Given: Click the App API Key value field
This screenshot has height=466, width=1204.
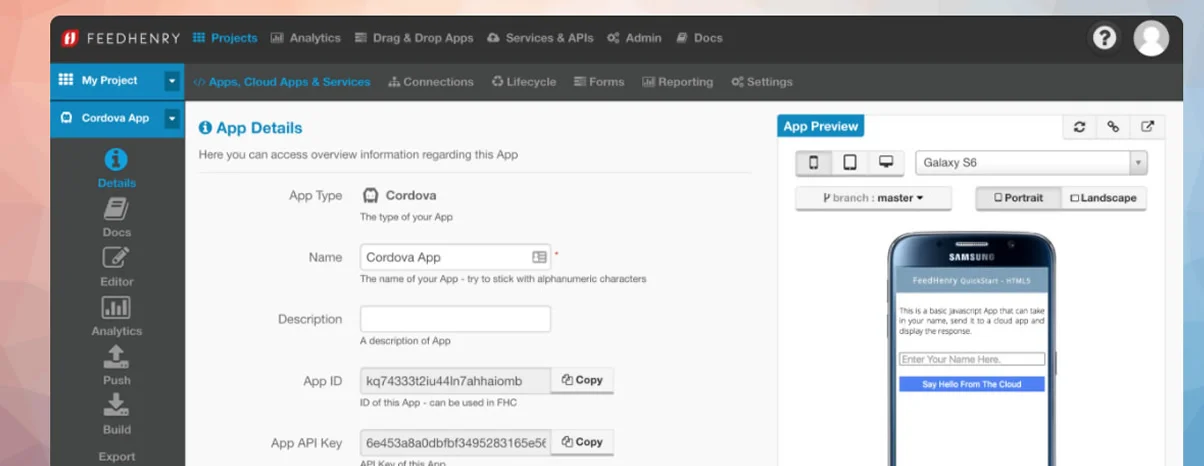Looking at the screenshot, I should pos(455,442).
